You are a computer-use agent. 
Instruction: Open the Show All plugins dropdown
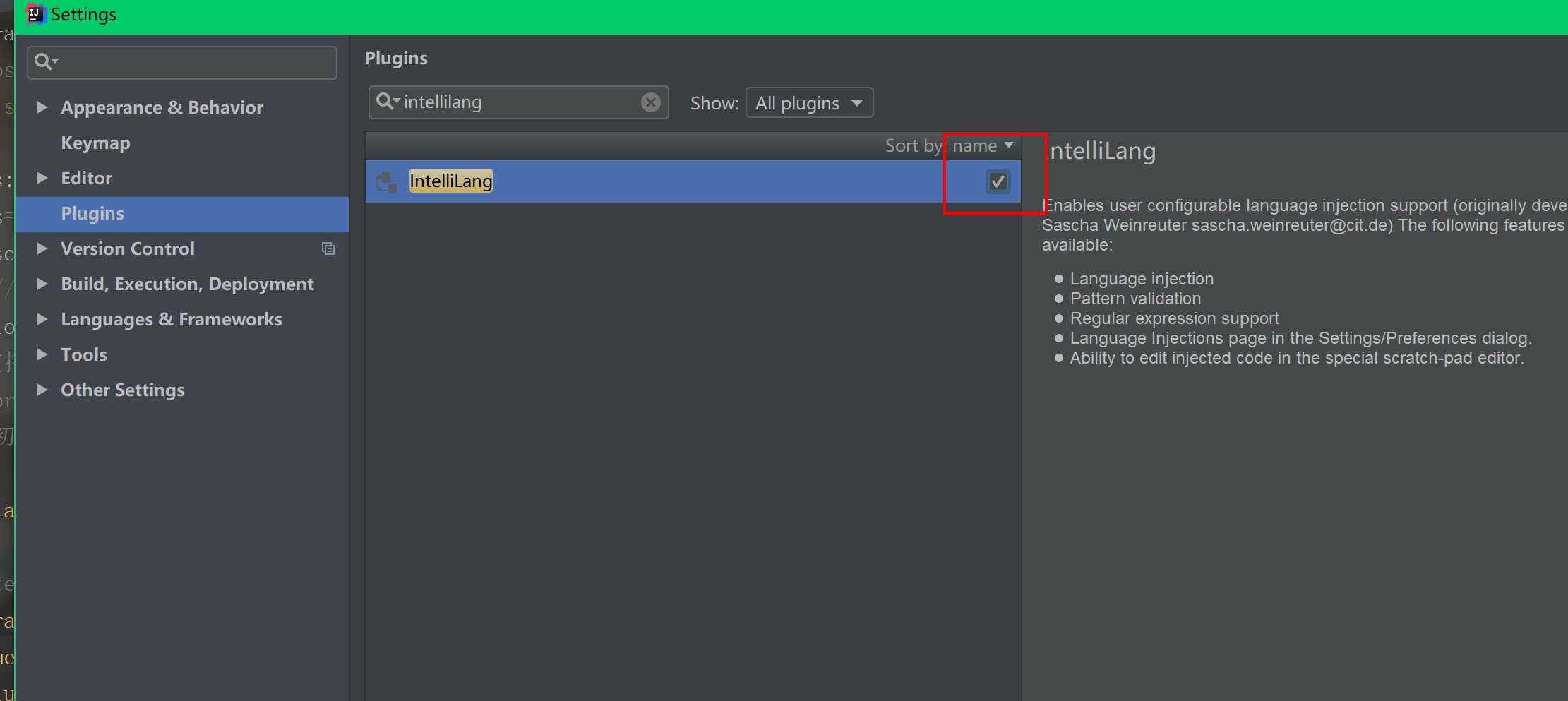click(809, 103)
